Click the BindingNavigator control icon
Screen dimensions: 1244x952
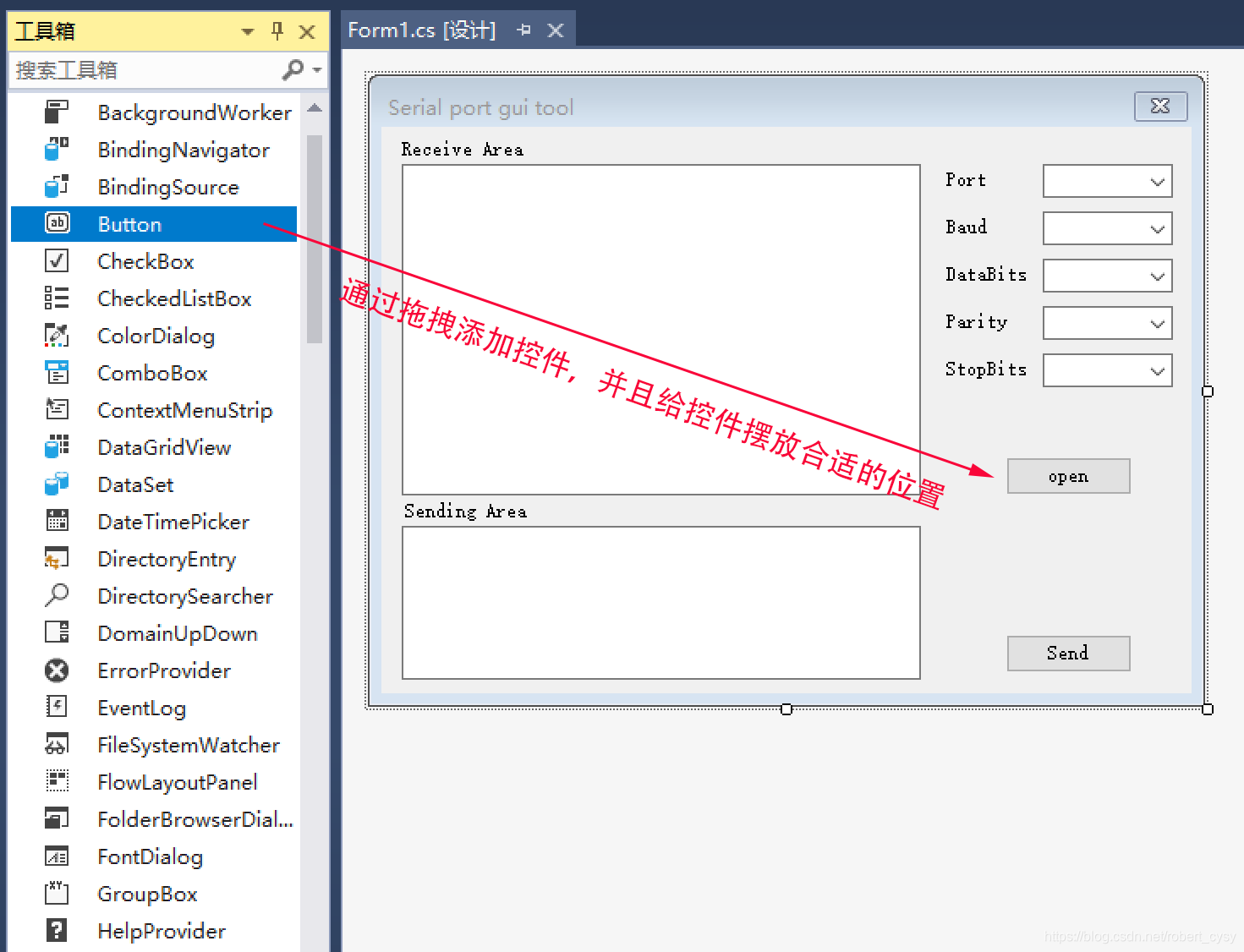(57, 149)
